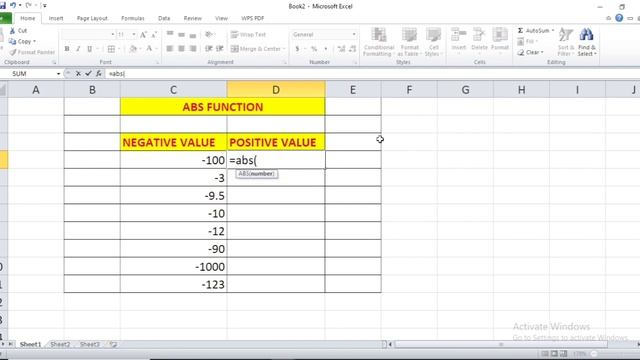The height and width of the screenshot is (360, 640).
Task: Click the horizontal scrollbar thumb
Action: tap(501, 344)
